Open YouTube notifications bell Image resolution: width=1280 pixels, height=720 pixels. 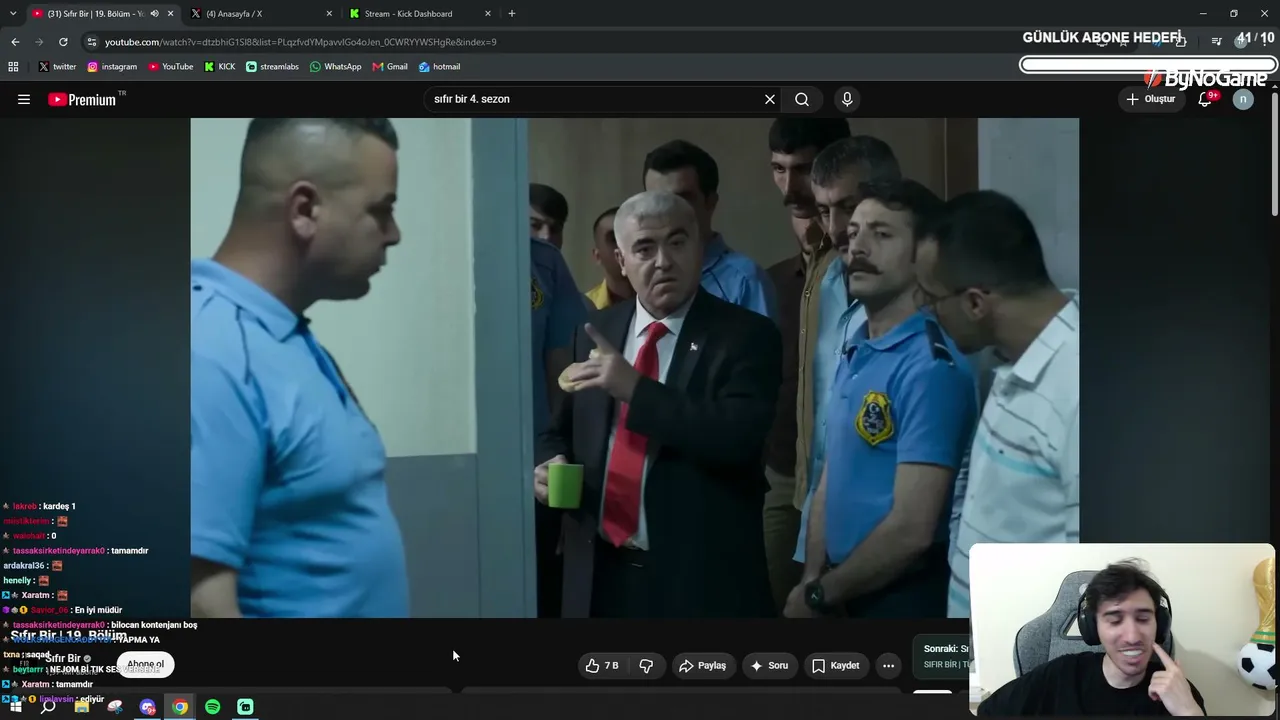pyautogui.click(x=1205, y=99)
